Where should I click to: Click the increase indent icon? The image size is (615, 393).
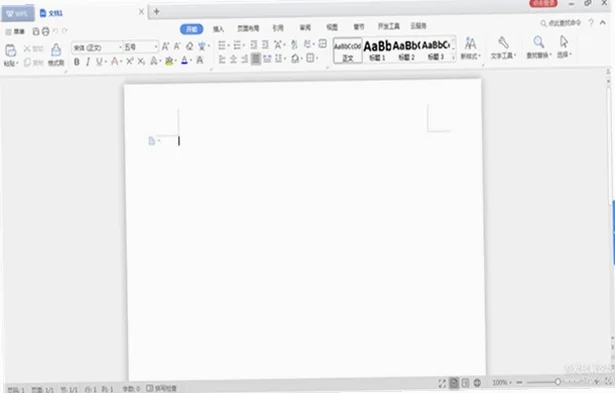(x=265, y=45)
